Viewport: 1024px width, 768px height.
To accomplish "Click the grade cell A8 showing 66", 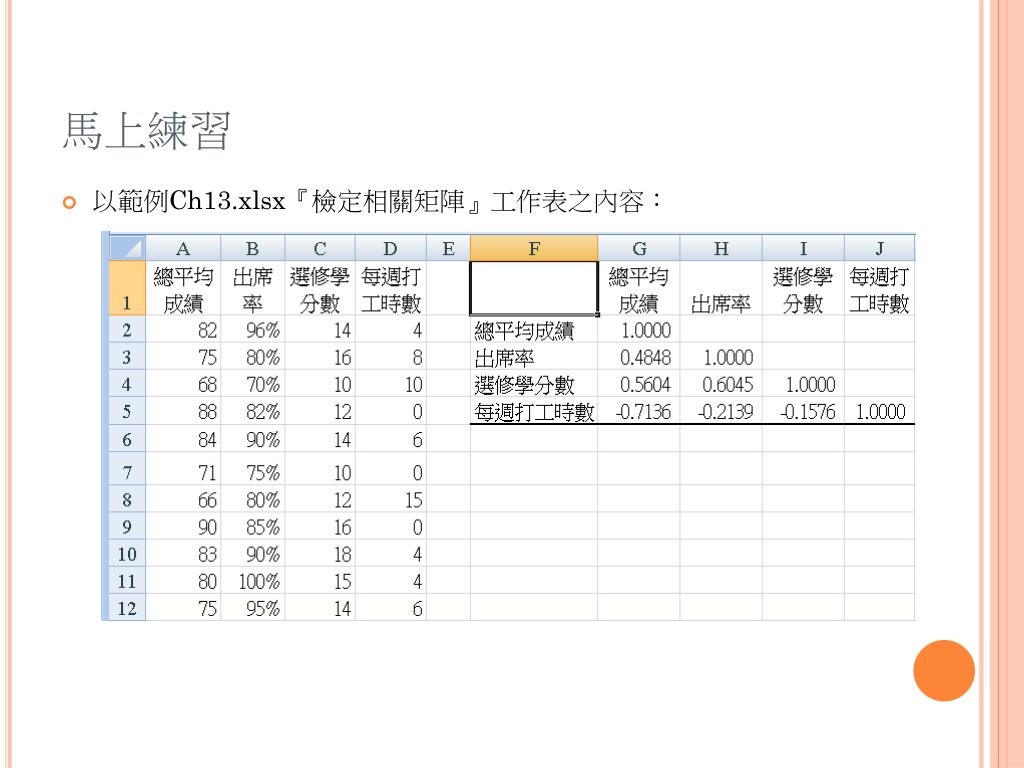I will (183, 499).
